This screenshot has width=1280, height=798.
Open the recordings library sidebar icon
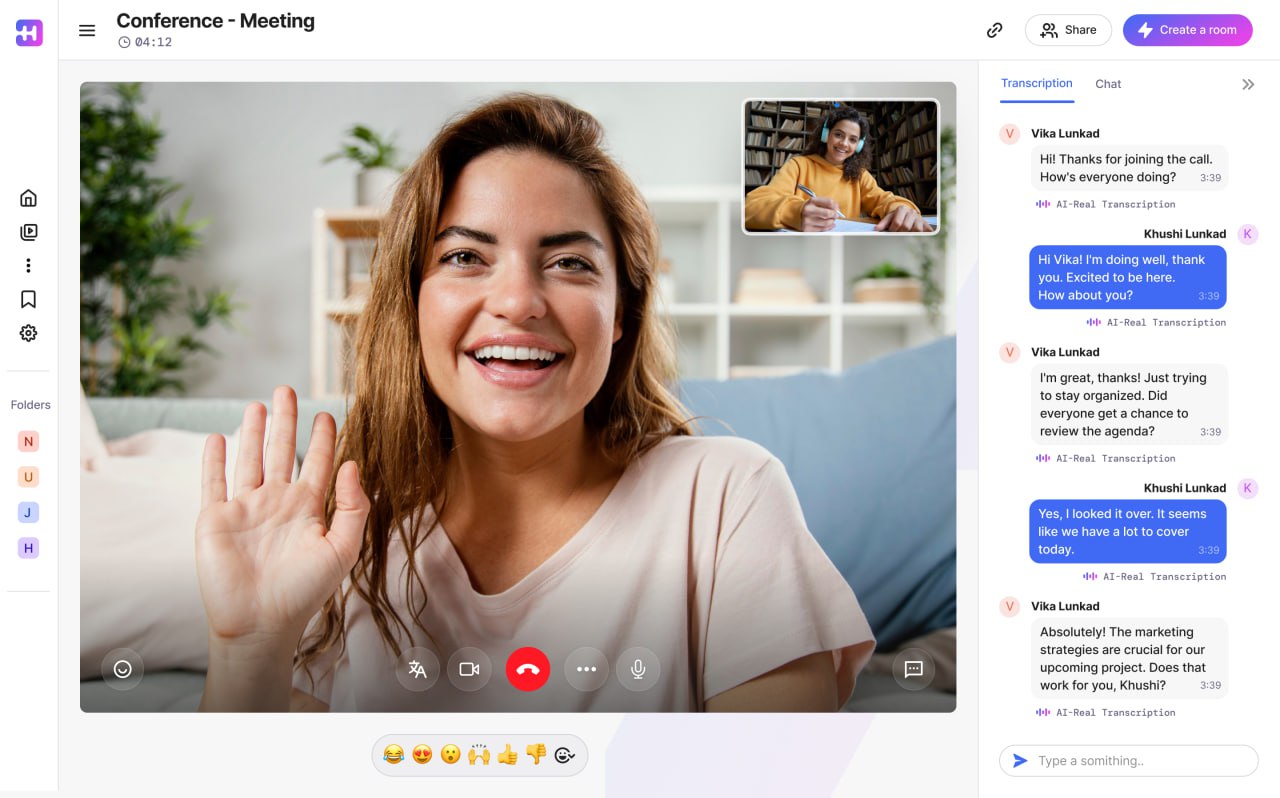point(28,232)
